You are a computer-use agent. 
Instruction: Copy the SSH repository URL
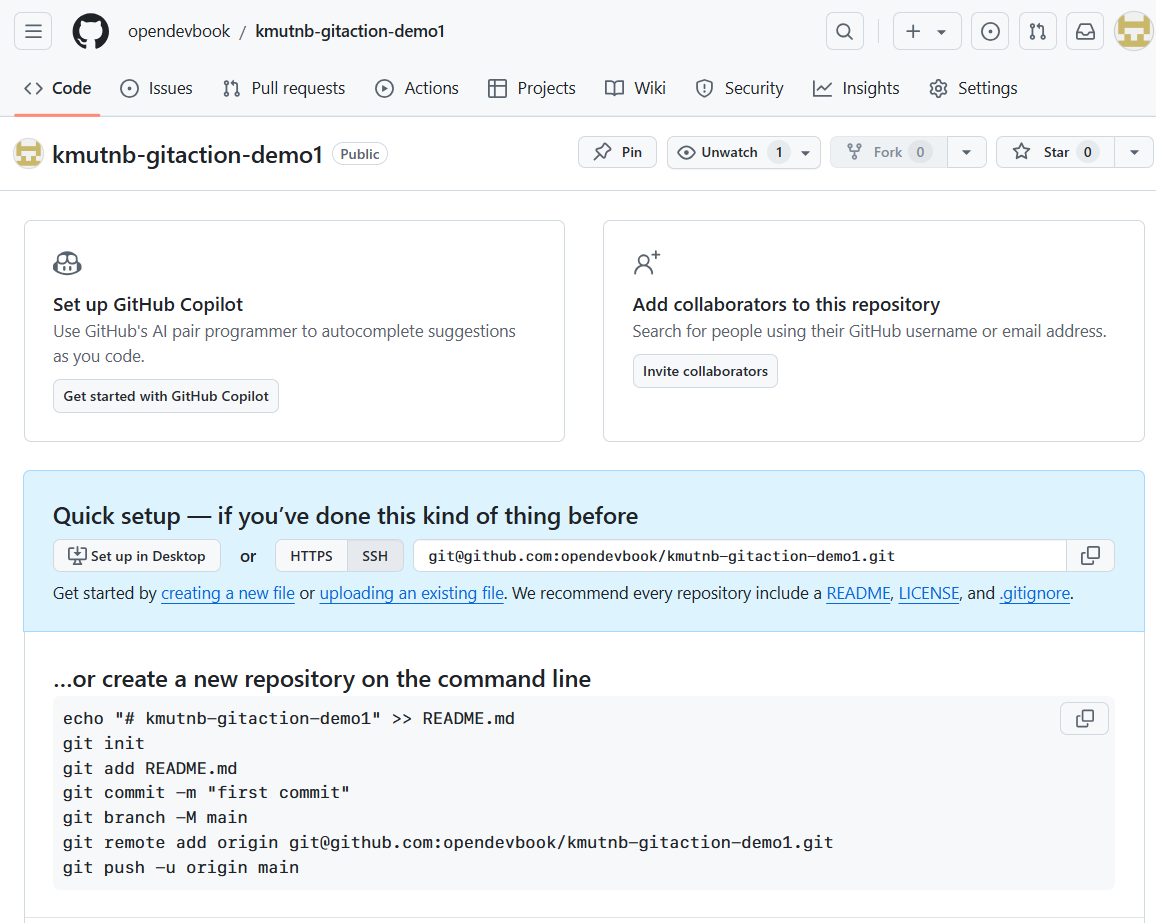tap(1090, 555)
